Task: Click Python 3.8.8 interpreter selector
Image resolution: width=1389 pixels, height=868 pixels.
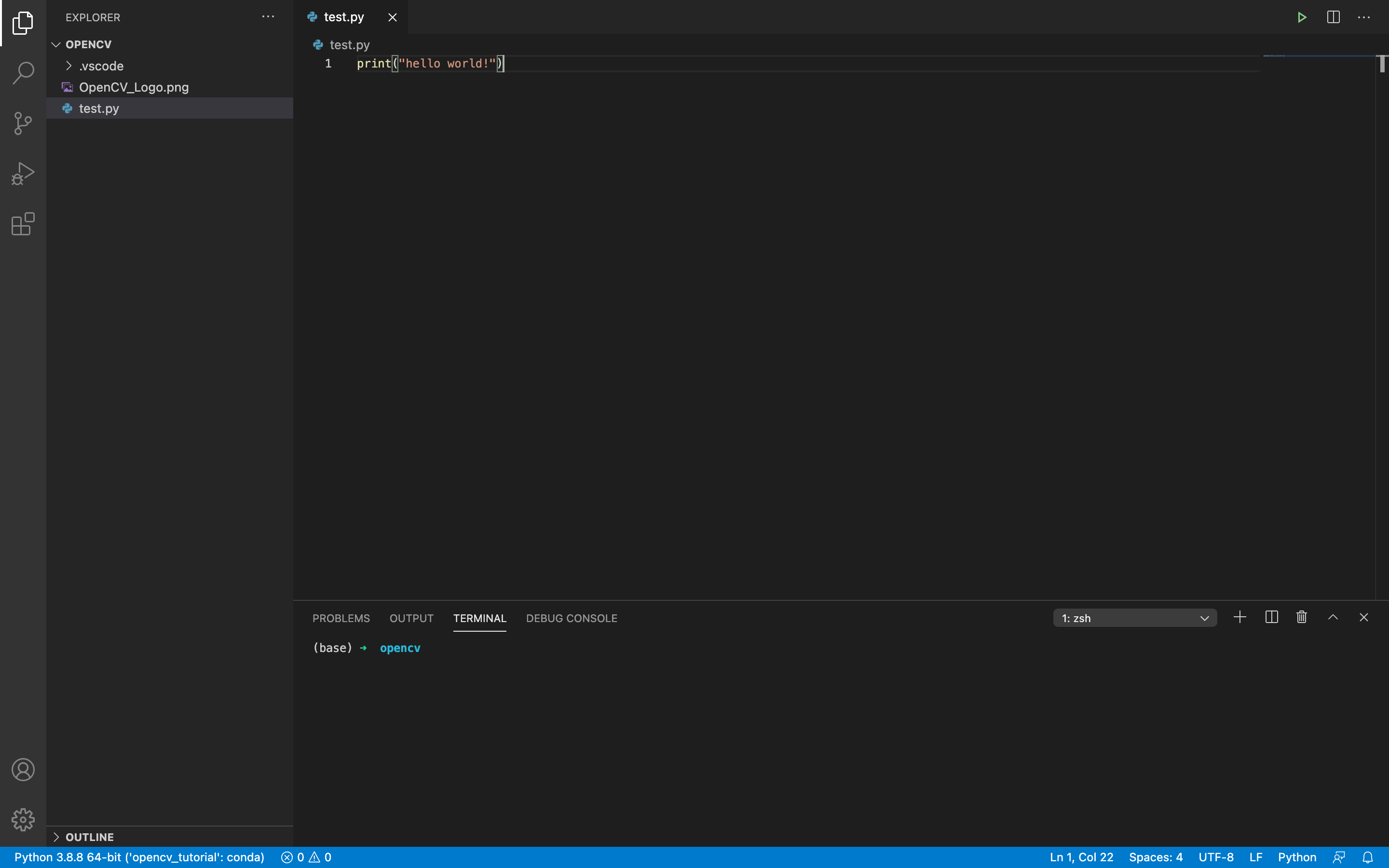Action: pyautogui.click(x=139, y=857)
